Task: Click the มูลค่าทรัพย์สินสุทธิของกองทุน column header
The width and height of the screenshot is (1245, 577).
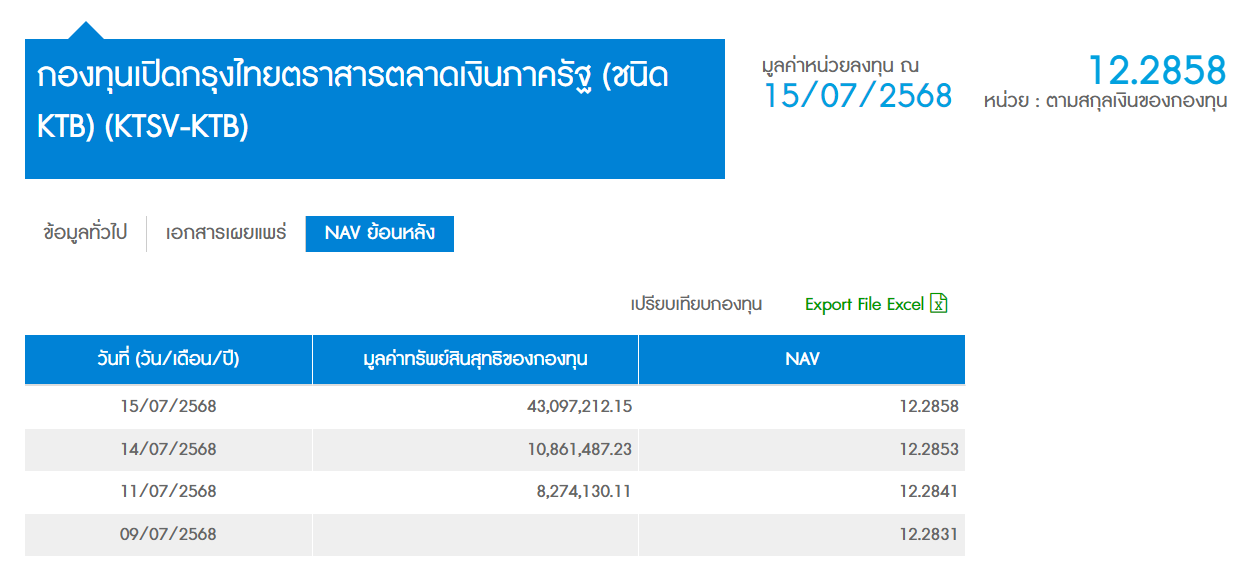Action: click(475, 359)
